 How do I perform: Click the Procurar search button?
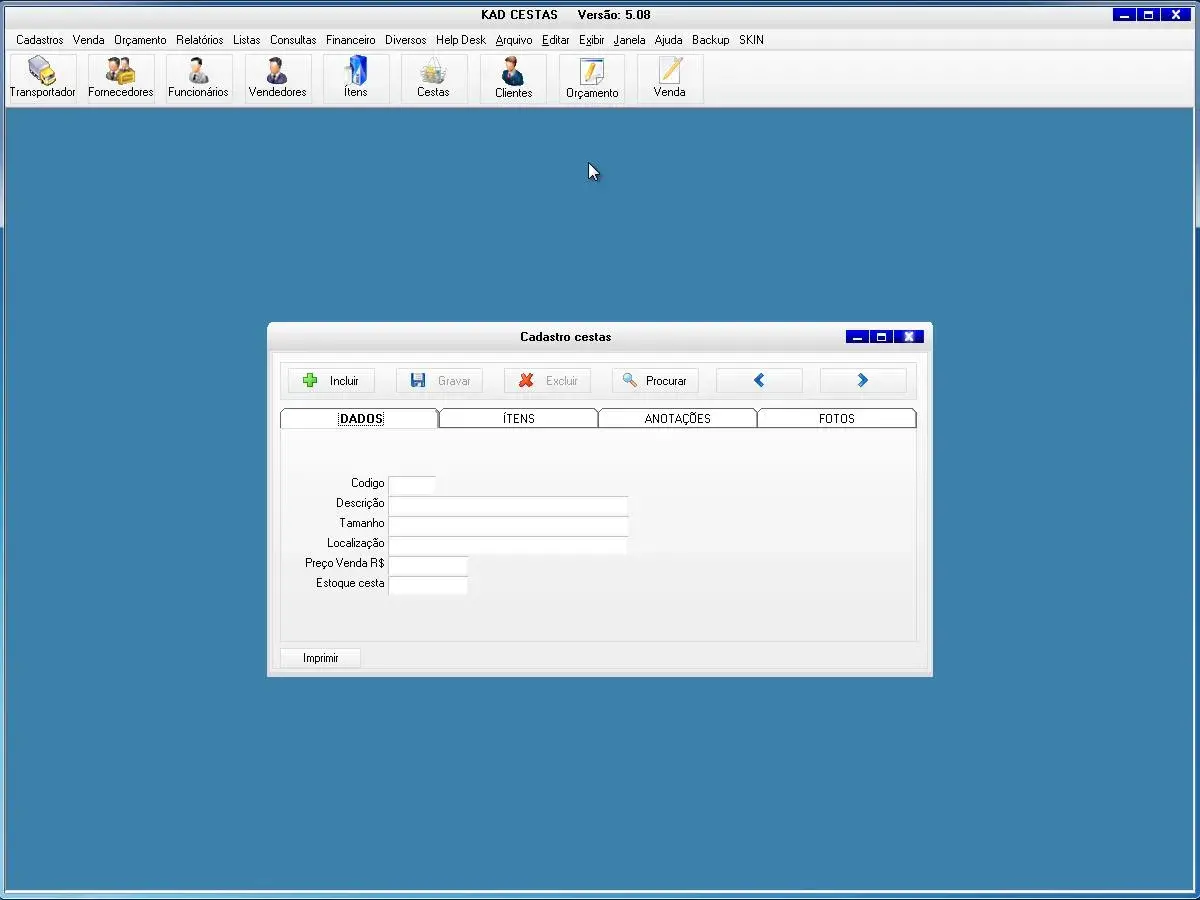(x=655, y=381)
